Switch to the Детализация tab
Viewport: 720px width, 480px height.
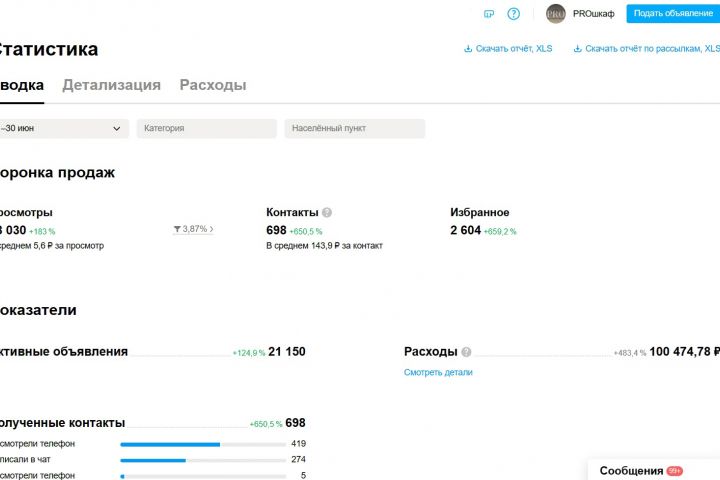tap(111, 85)
